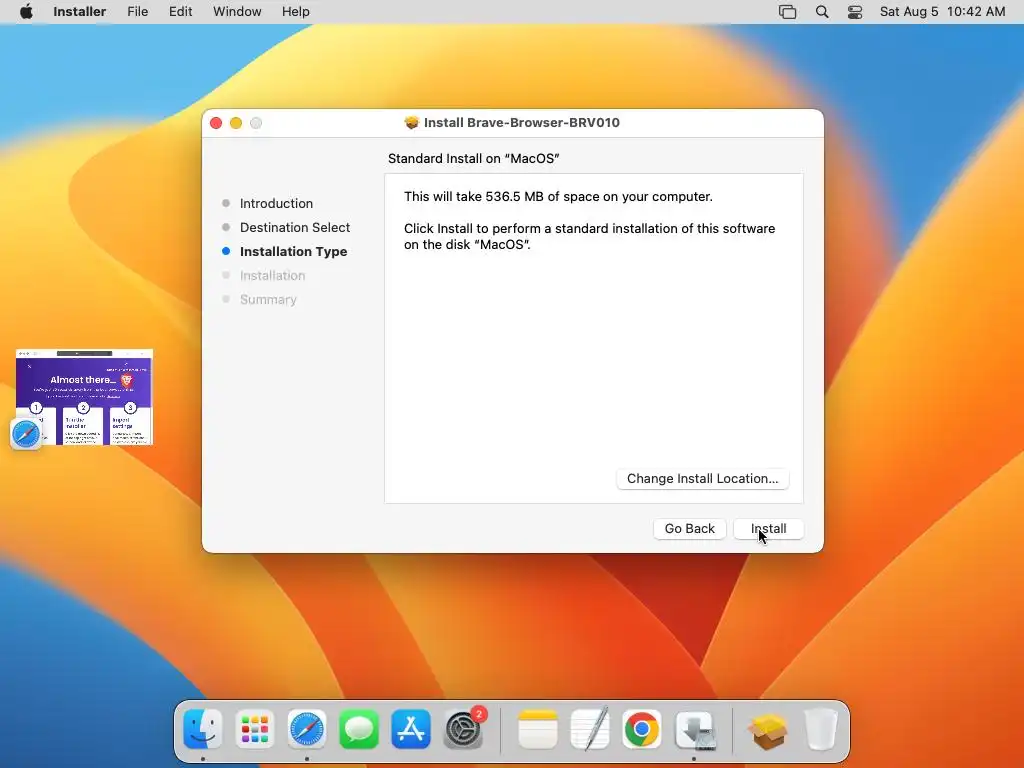
Task: Minimize the installer window with yellow button
Action: (236, 123)
